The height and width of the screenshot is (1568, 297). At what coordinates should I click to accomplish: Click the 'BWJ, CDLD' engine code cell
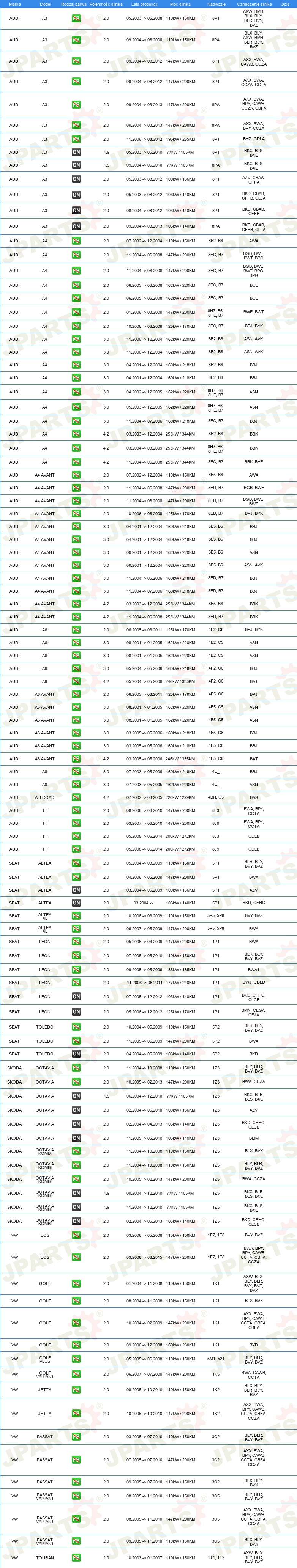[254, 983]
